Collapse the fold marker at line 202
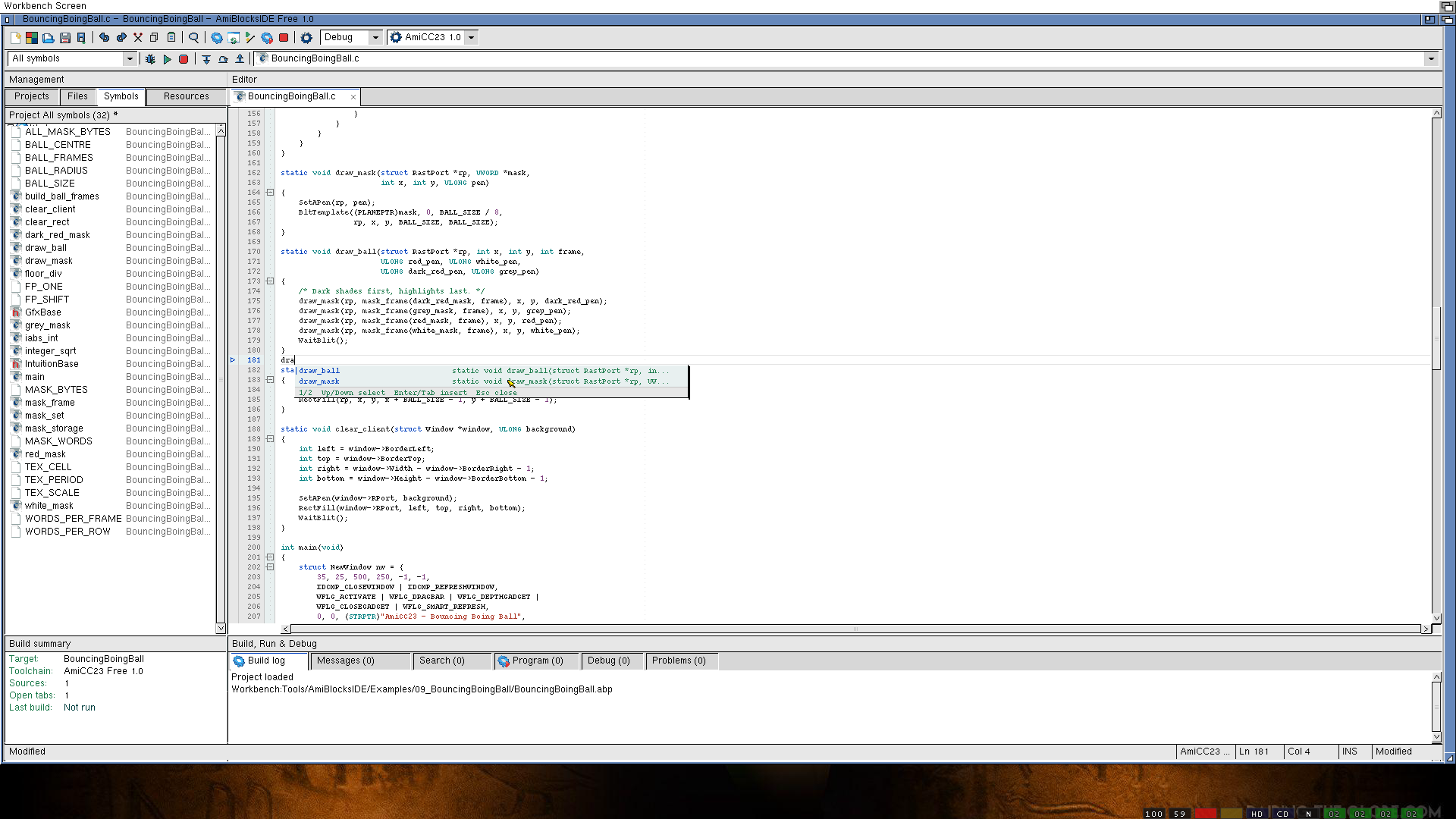Image resolution: width=1456 pixels, height=819 pixels. pyautogui.click(x=270, y=567)
